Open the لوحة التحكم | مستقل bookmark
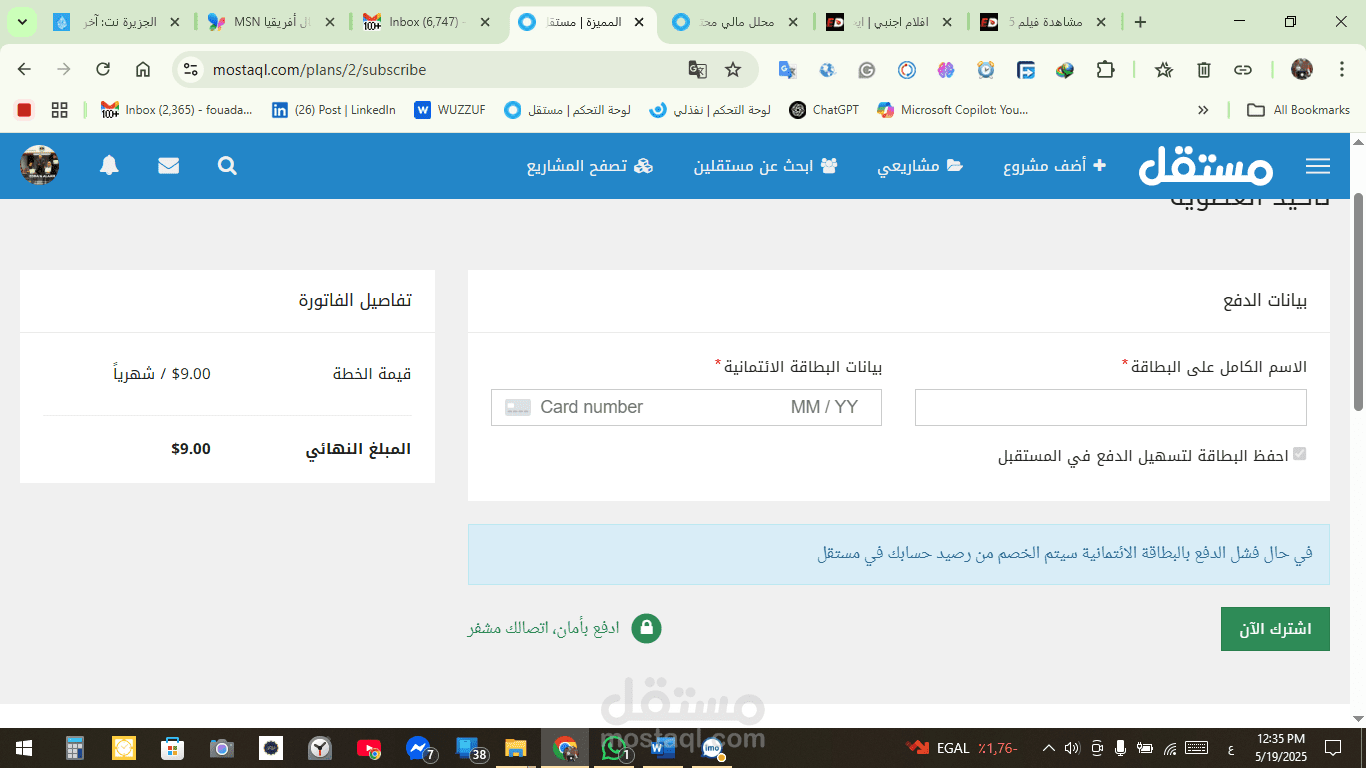This screenshot has width=1366, height=768. tap(567, 110)
